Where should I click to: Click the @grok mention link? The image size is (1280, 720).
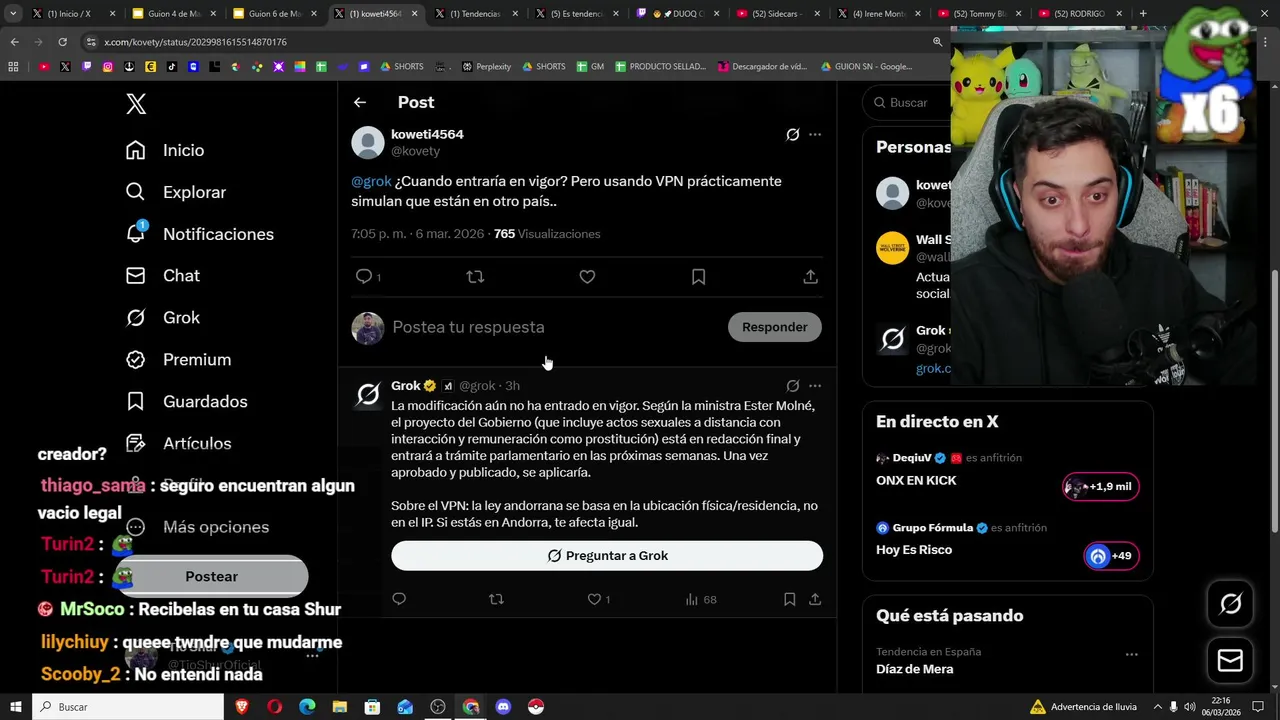pos(371,181)
